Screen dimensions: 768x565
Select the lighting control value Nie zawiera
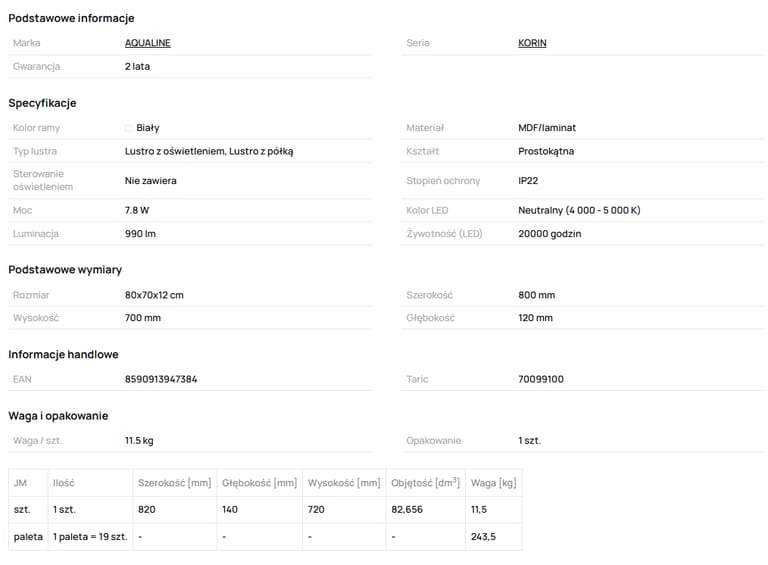coord(150,181)
